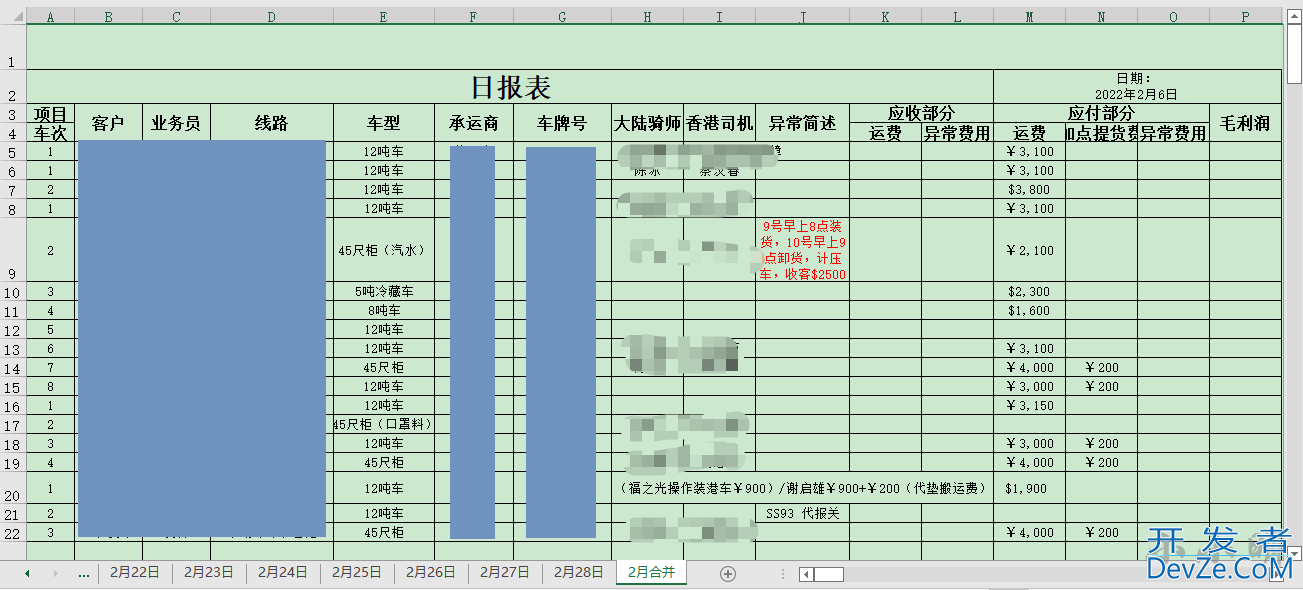Click the 45尺柜（汽水） cell

tap(384, 250)
